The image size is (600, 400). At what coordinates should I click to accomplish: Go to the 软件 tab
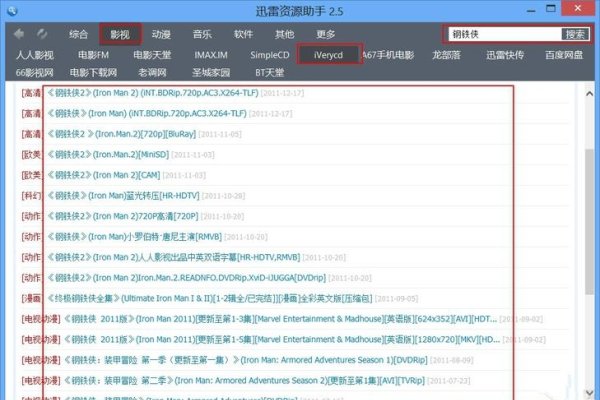[x=243, y=34]
